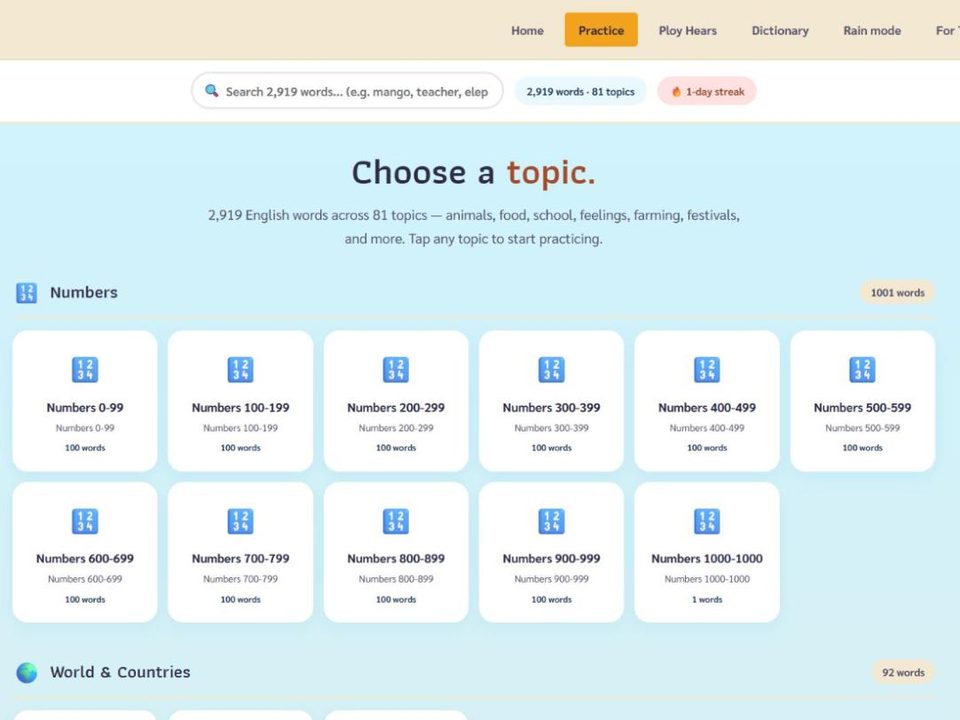Click the icon on Numbers 700-799 card

point(240,522)
